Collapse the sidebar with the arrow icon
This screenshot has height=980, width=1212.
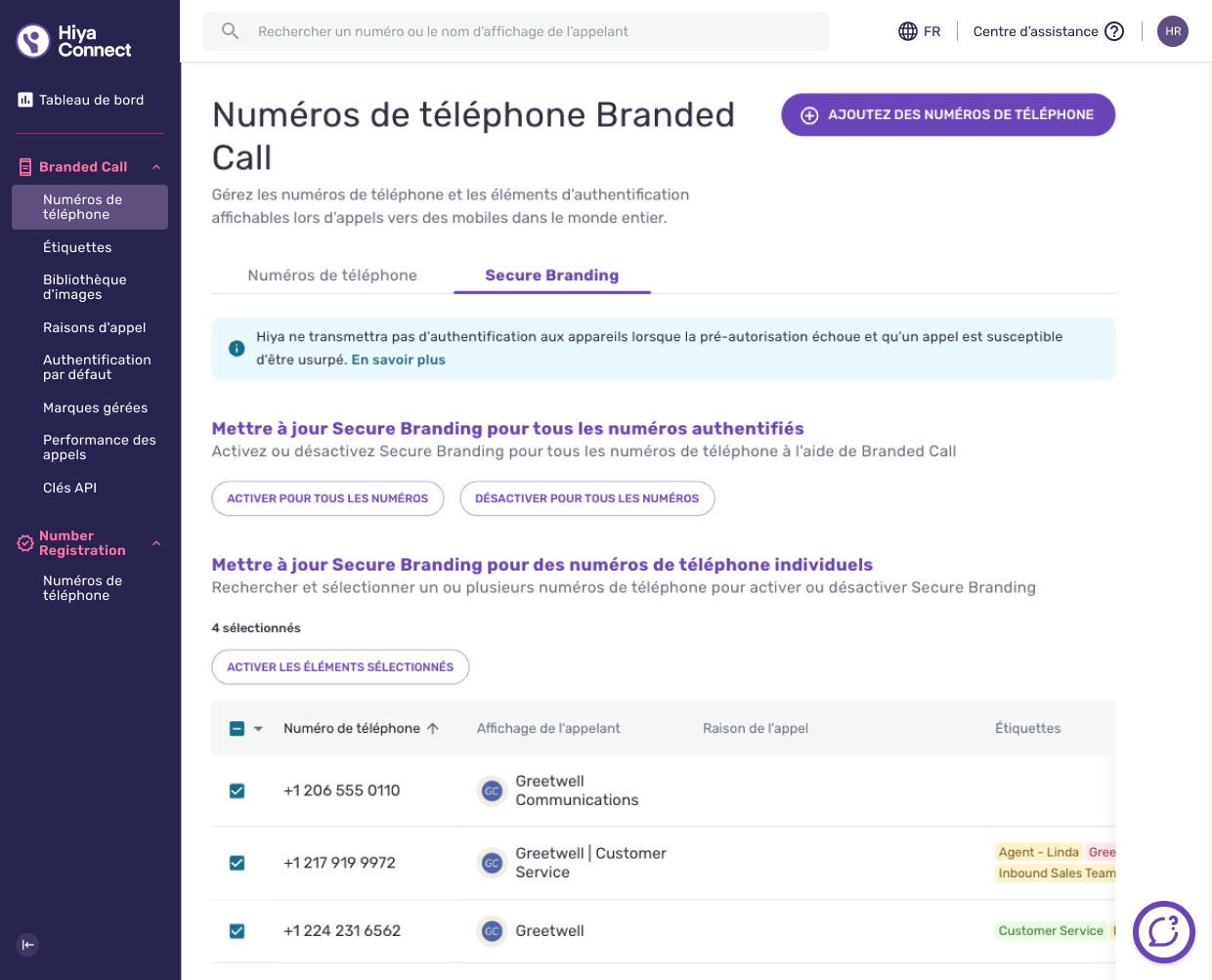pyautogui.click(x=27, y=945)
